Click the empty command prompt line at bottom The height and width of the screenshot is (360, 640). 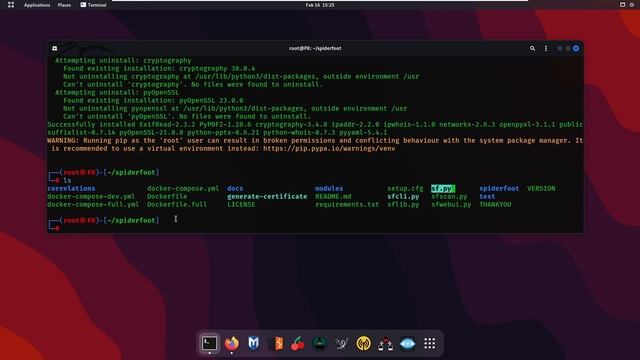(x=315, y=228)
